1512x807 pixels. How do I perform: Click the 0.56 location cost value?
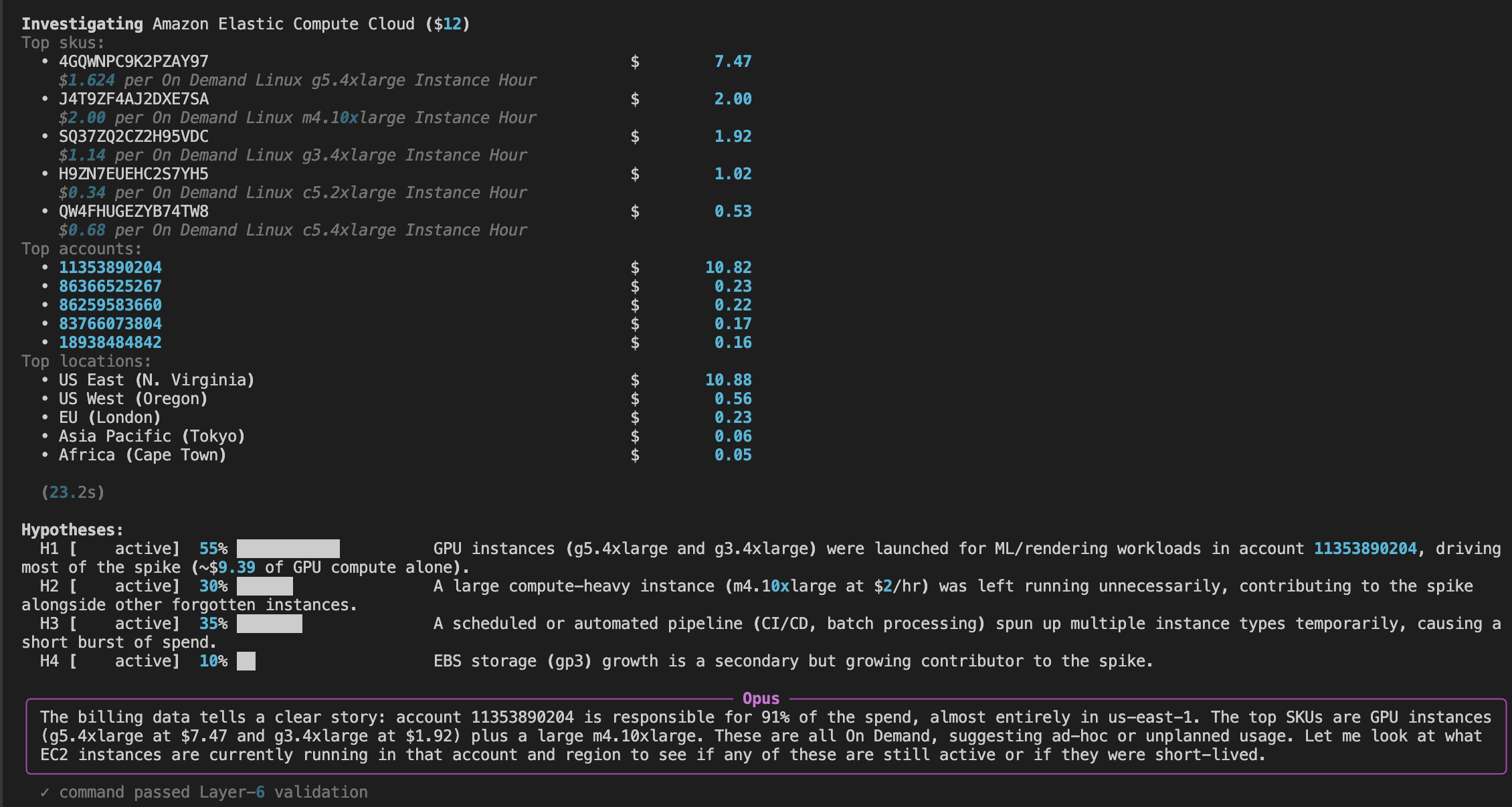(733, 399)
